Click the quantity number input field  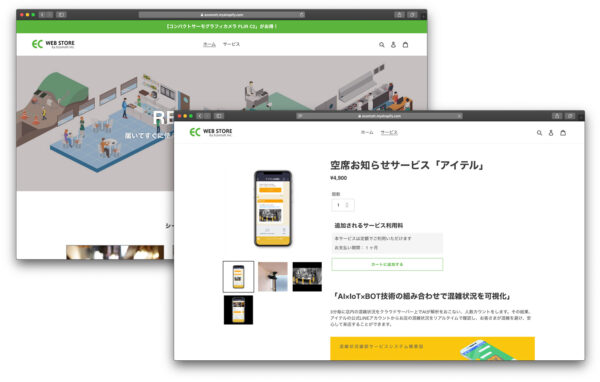(x=343, y=205)
